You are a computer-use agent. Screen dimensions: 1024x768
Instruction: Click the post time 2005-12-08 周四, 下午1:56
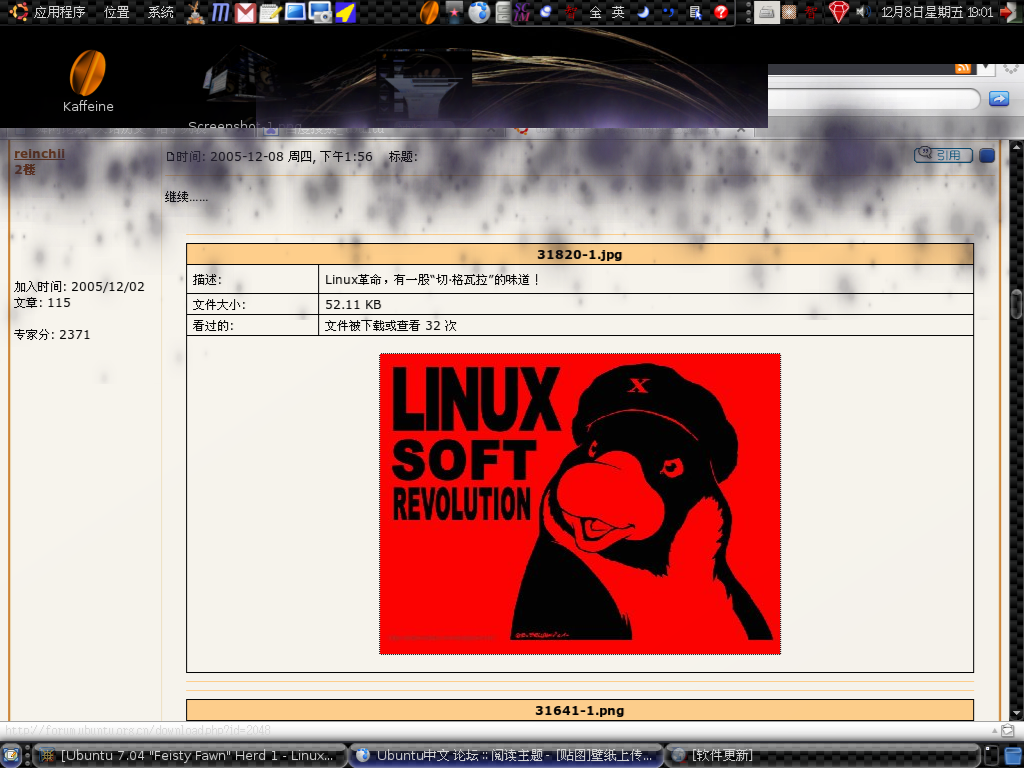pyautogui.click(x=291, y=157)
